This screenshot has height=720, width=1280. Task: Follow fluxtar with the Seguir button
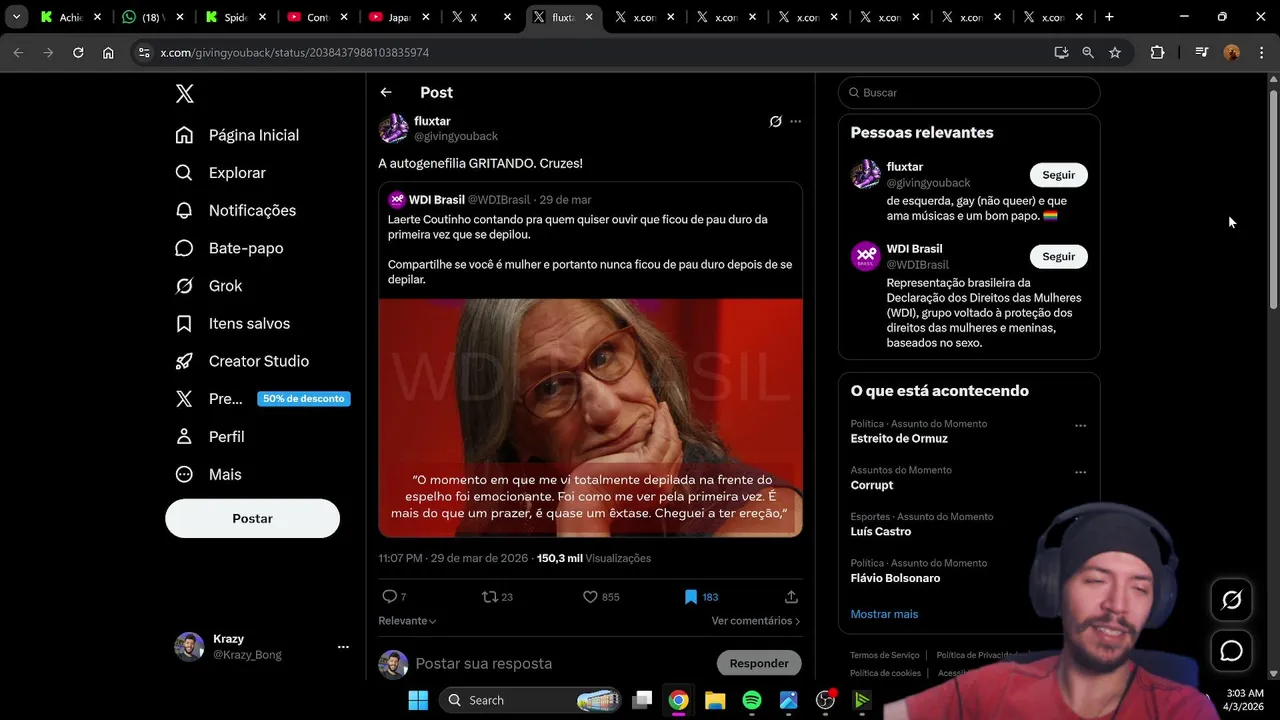click(x=1059, y=175)
